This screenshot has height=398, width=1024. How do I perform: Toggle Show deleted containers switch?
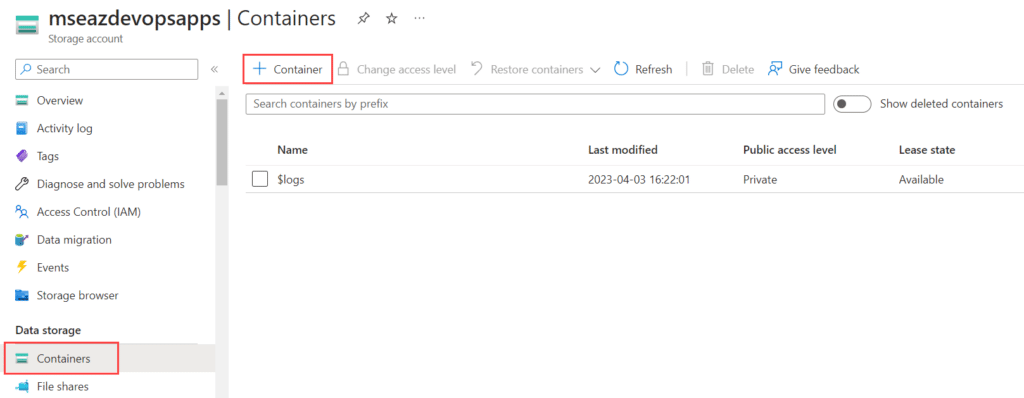pos(852,104)
